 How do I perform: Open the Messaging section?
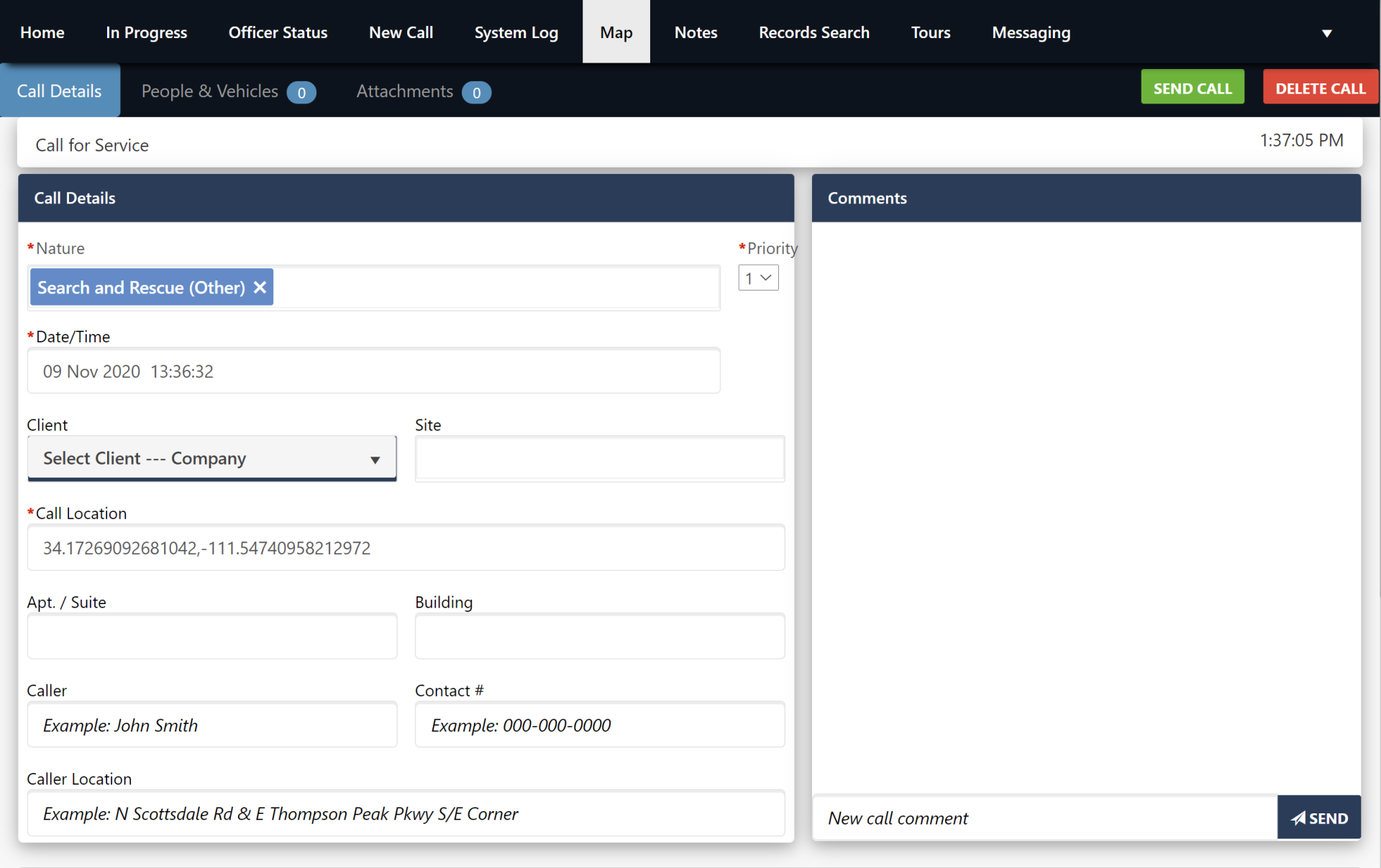coord(1031,32)
